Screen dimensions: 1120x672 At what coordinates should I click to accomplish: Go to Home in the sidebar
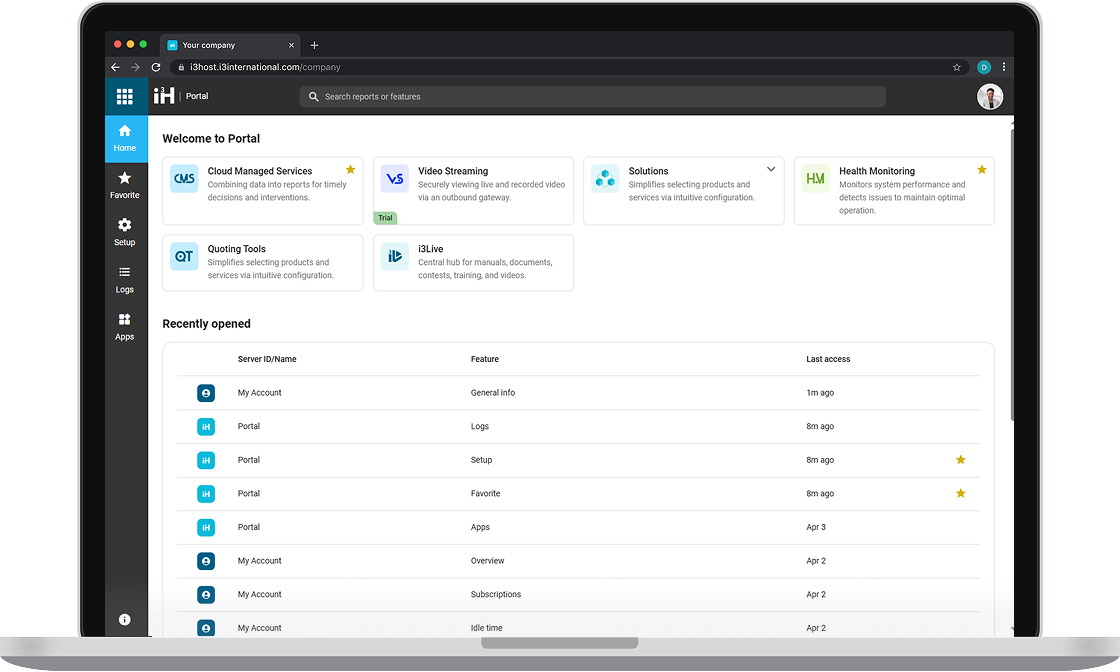[125, 139]
